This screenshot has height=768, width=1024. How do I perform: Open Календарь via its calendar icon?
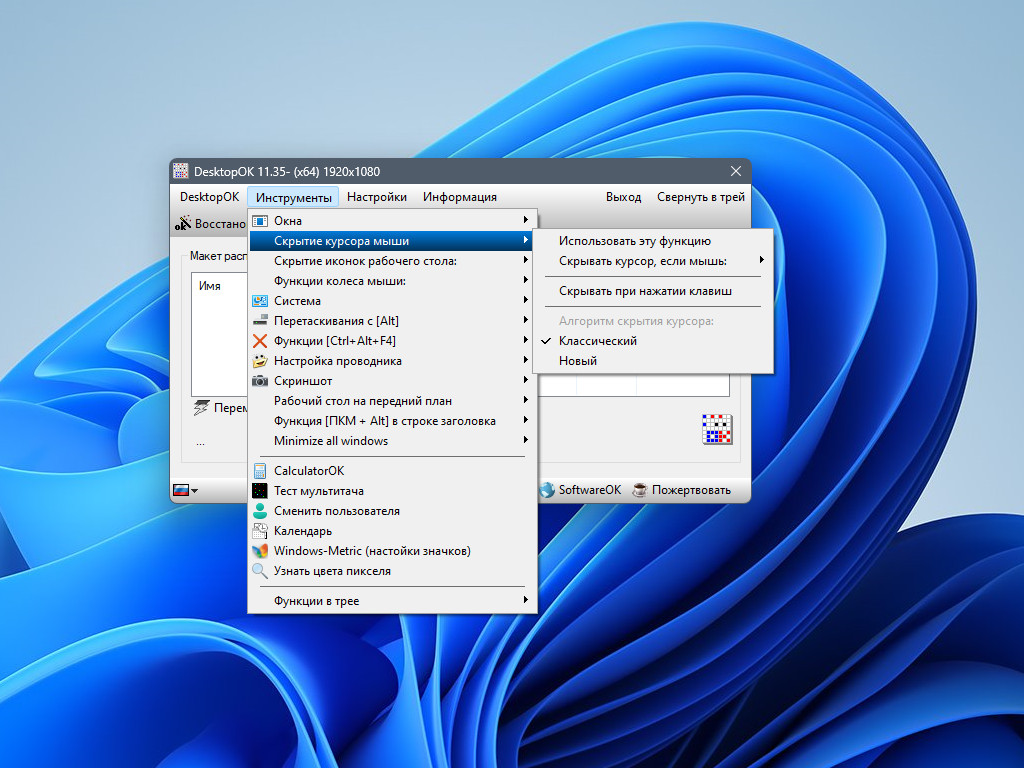pyautogui.click(x=260, y=531)
